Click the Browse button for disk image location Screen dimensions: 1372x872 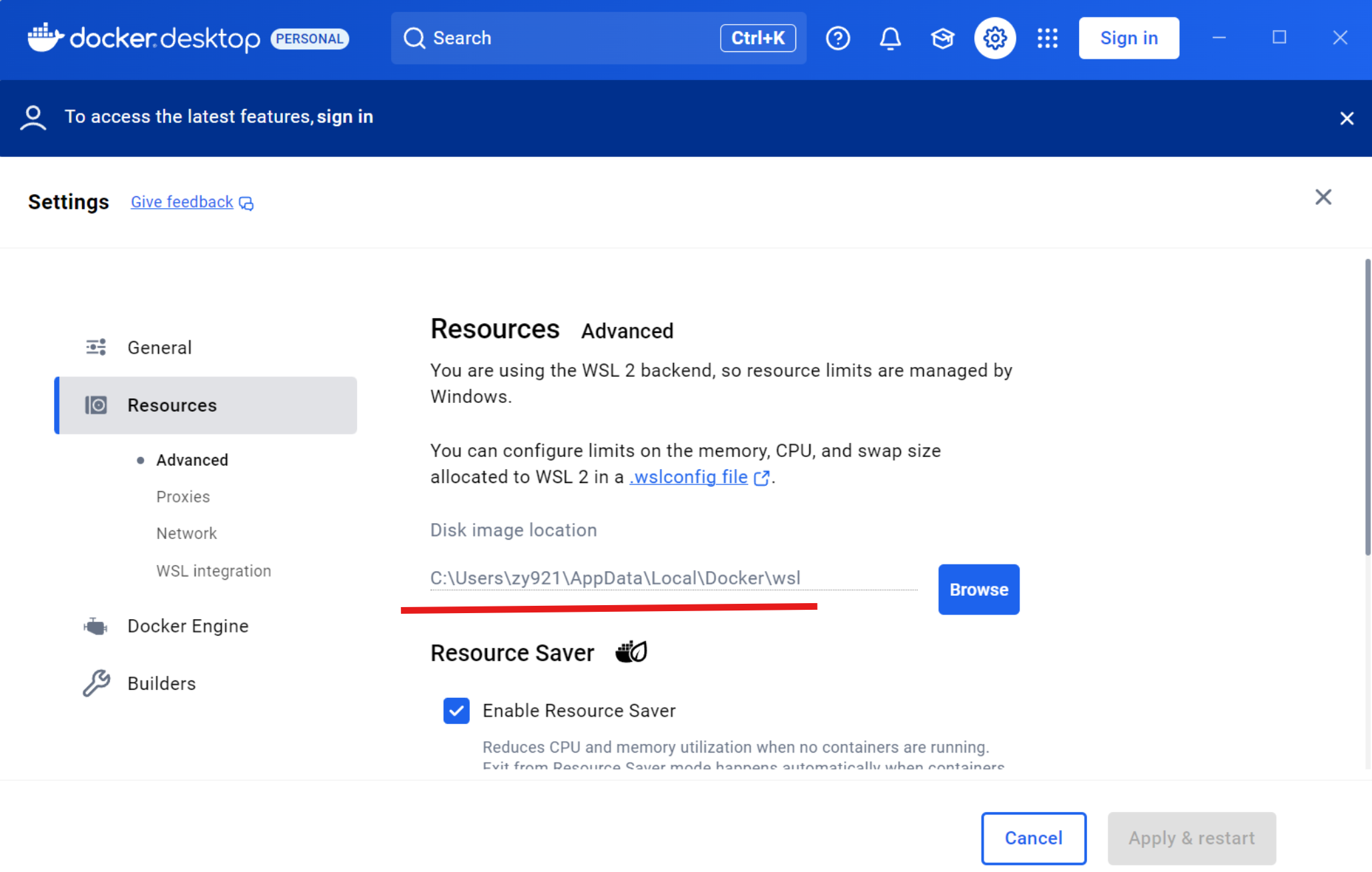tap(978, 589)
